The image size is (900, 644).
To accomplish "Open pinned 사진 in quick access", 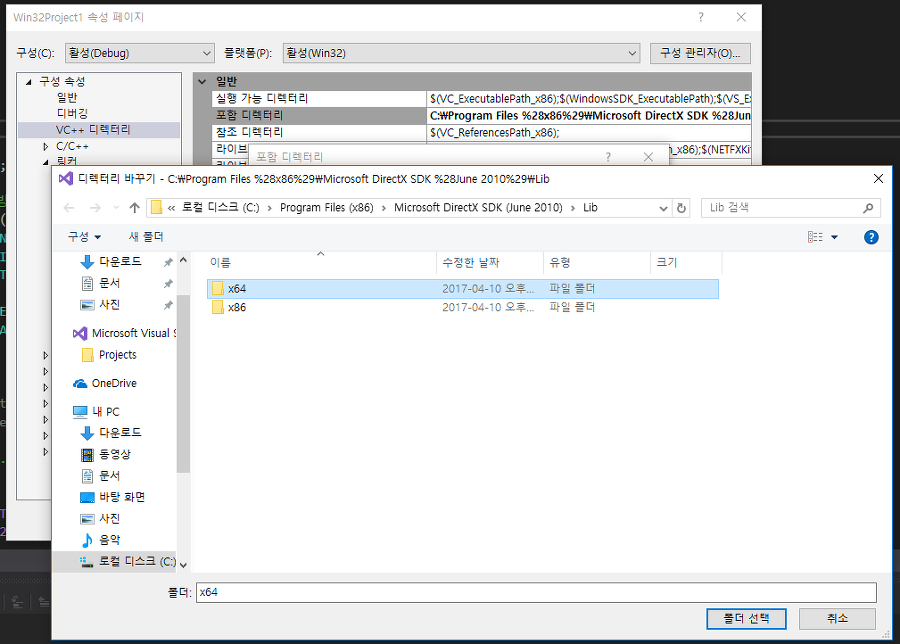I will pyautogui.click(x=109, y=304).
